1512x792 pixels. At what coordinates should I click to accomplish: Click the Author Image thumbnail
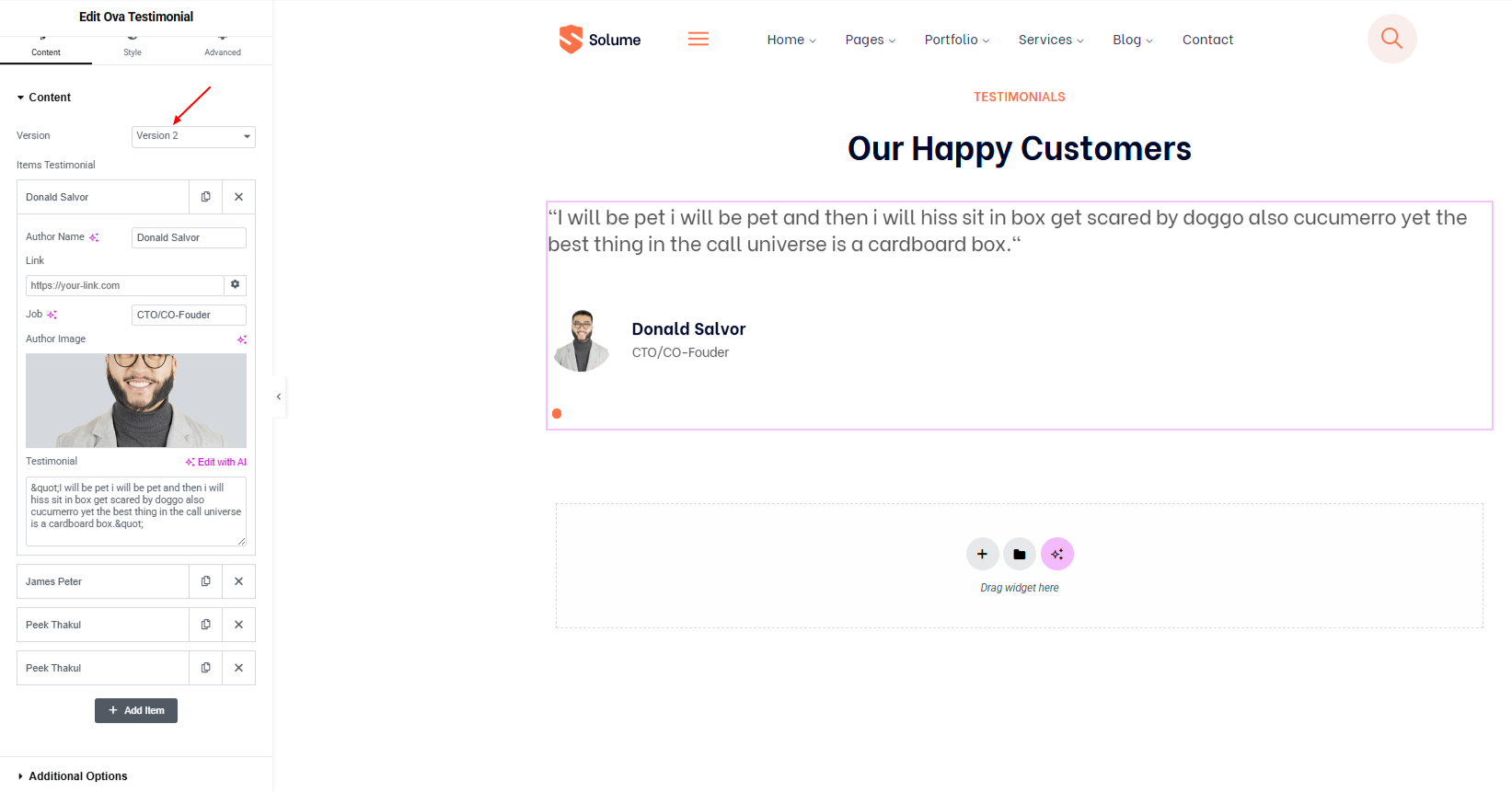pyautogui.click(x=136, y=401)
